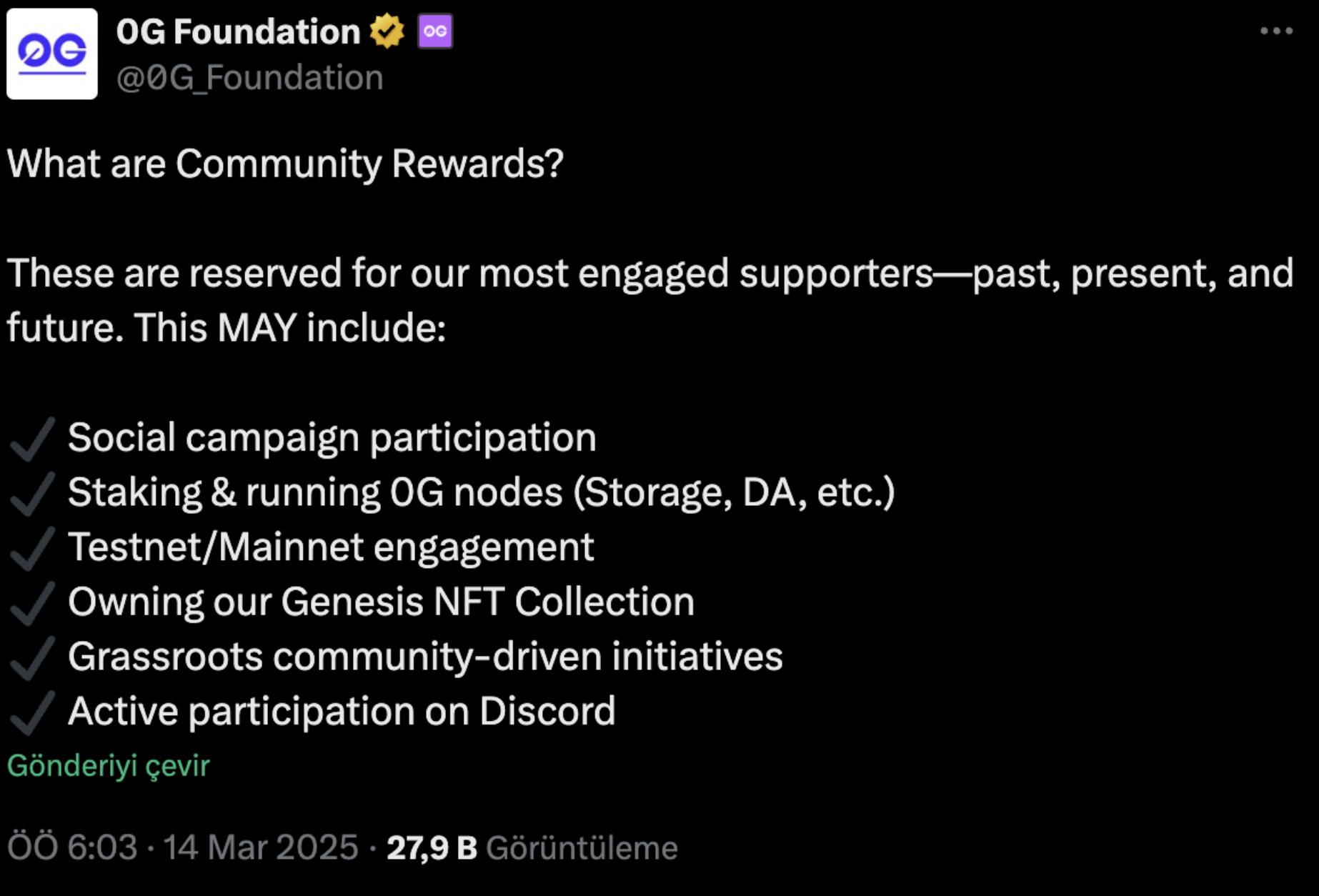Click checkmark beside Genesis NFT Collection
The width and height of the screenshot is (1319, 896).
tap(32, 603)
